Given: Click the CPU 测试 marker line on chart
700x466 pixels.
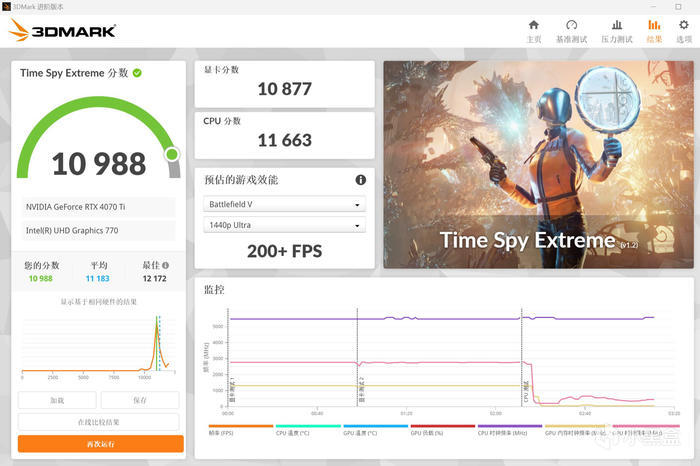Looking at the screenshot, I should click(521, 357).
